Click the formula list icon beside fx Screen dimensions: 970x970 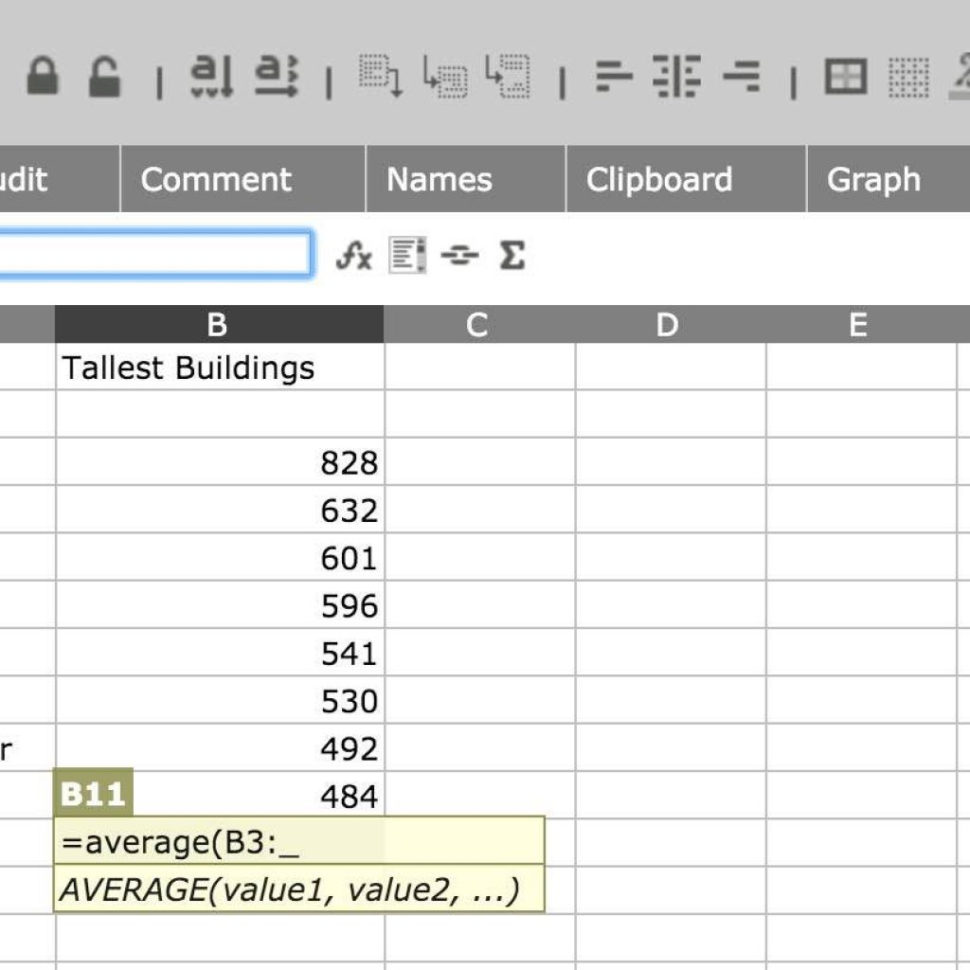click(406, 257)
